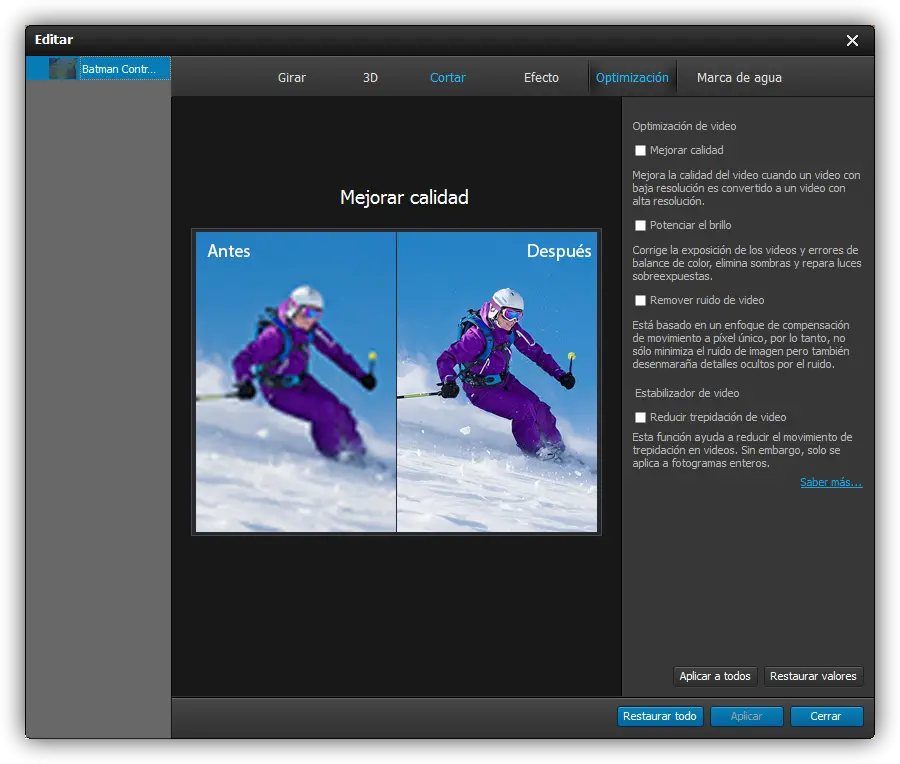Enable Reducir trepidación de video
Viewport: 900px width, 764px height.
click(641, 418)
